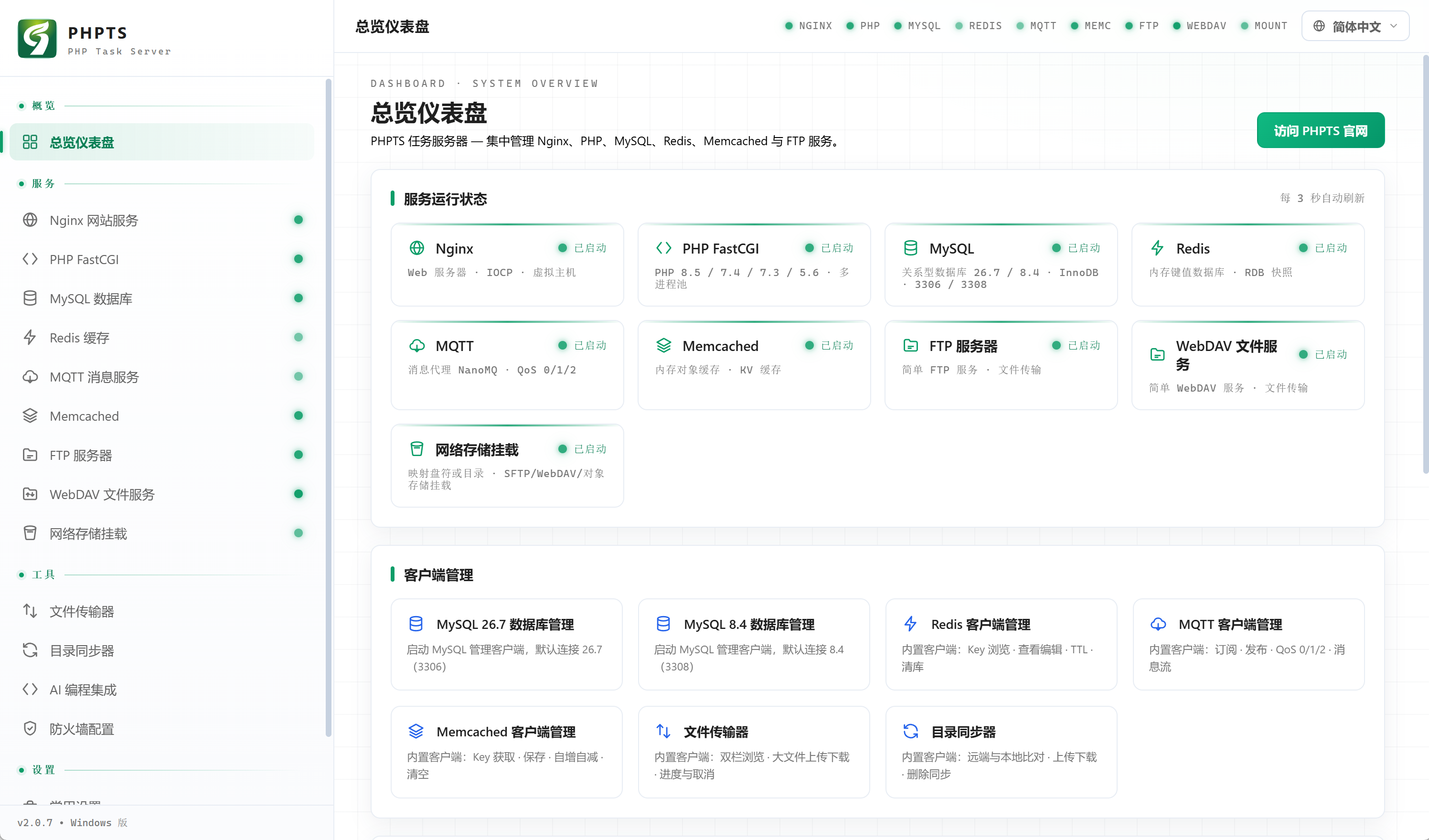Viewport: 1429px width, 840px height.
Task: Click the PHPTS logo icon
Action: point(37,39)
